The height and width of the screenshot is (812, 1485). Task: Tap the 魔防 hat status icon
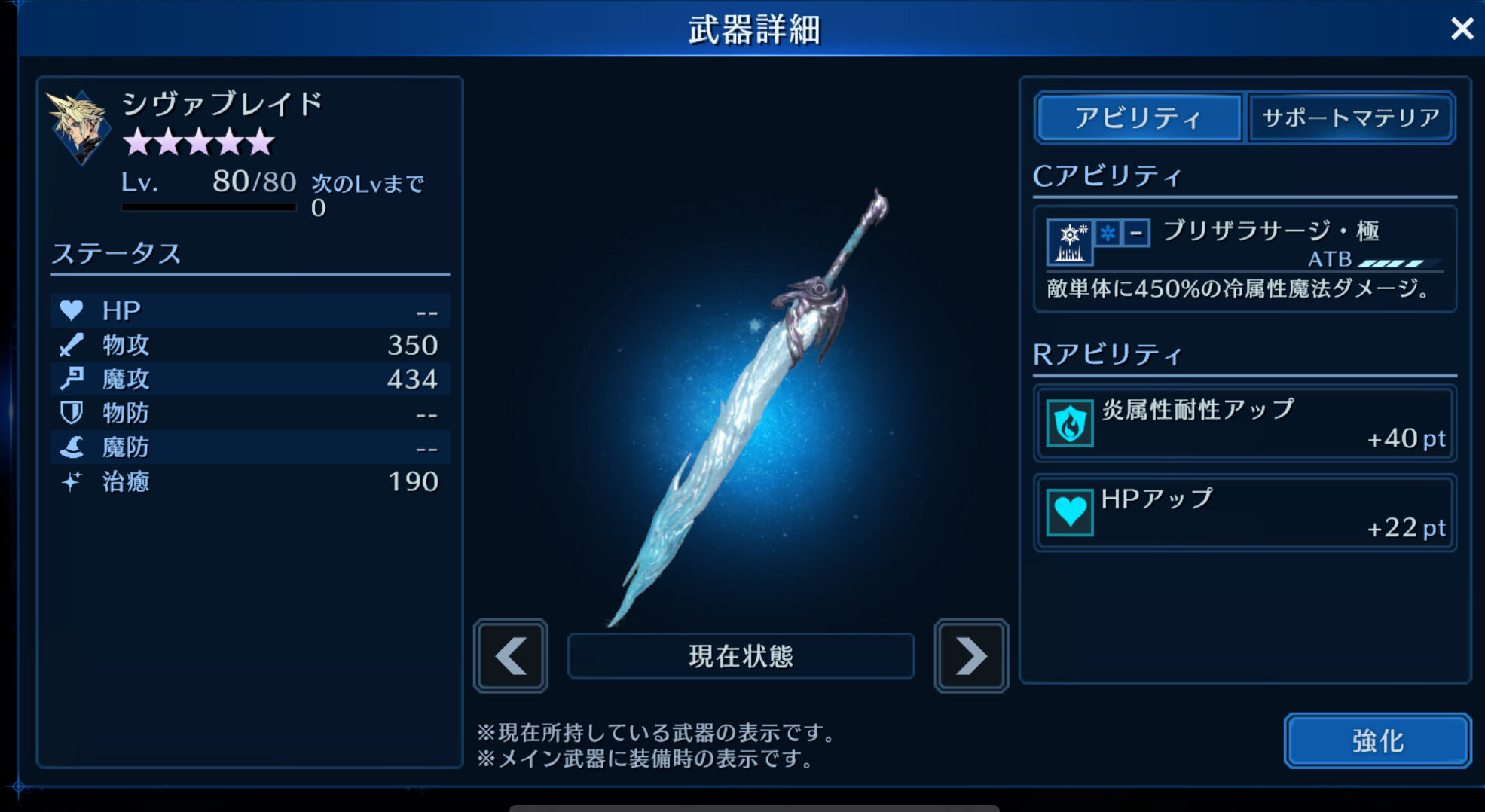pos(72,447)
